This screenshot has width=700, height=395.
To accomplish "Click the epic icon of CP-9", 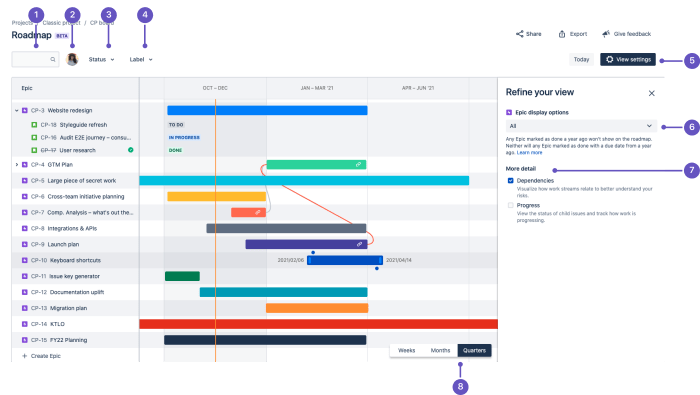I will point(25,245).
